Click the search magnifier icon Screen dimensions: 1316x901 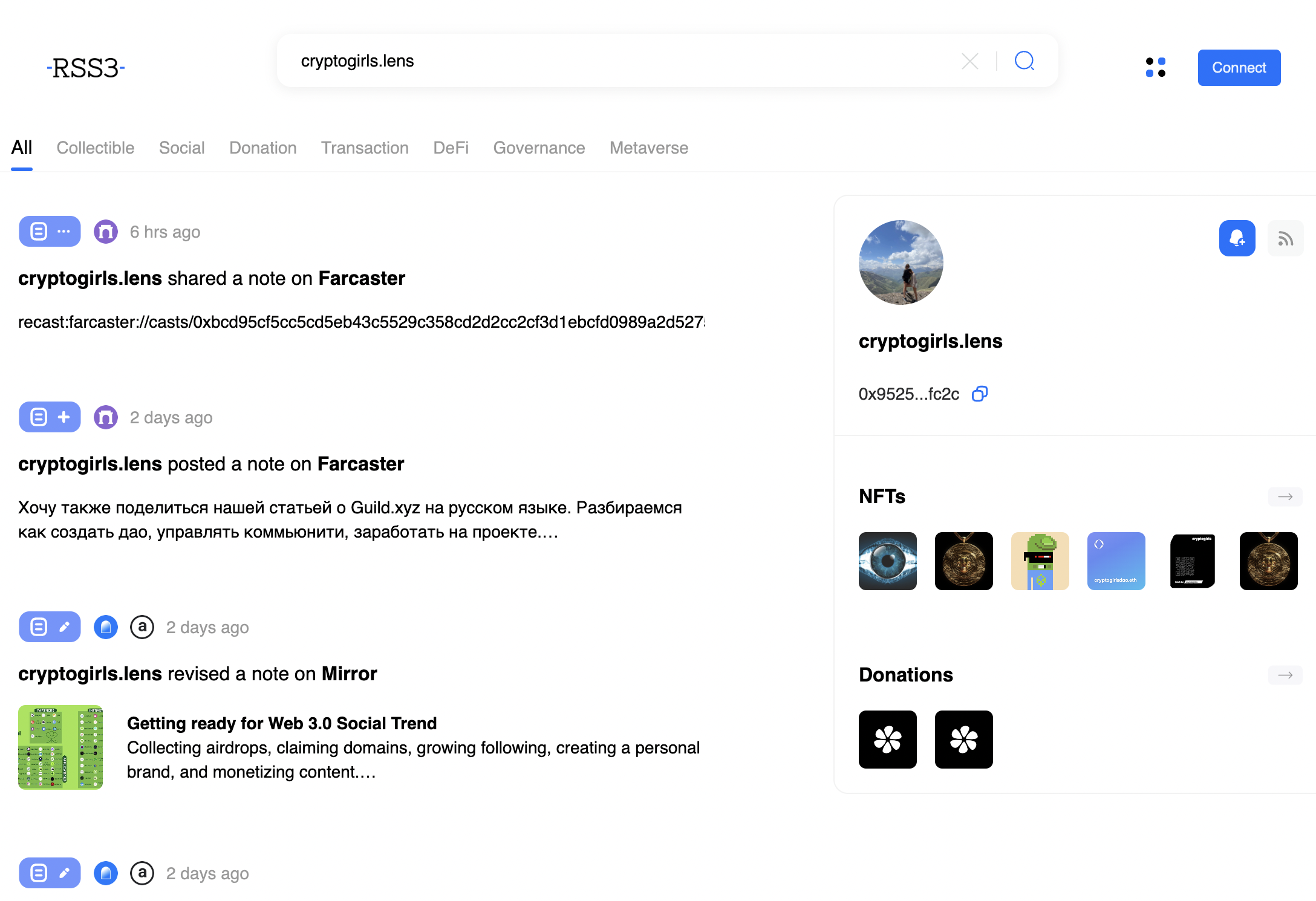click(x=1024, y=61)
